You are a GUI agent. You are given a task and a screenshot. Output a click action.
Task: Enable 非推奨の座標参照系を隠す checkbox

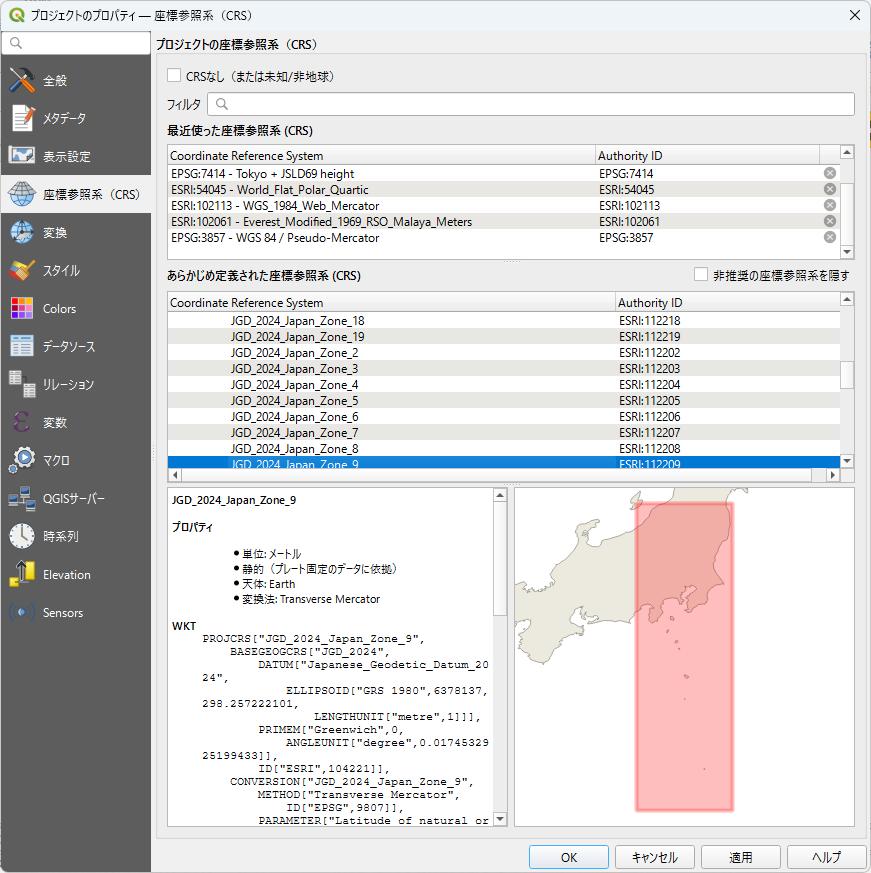pyautogui.click(x=701, y=274)
